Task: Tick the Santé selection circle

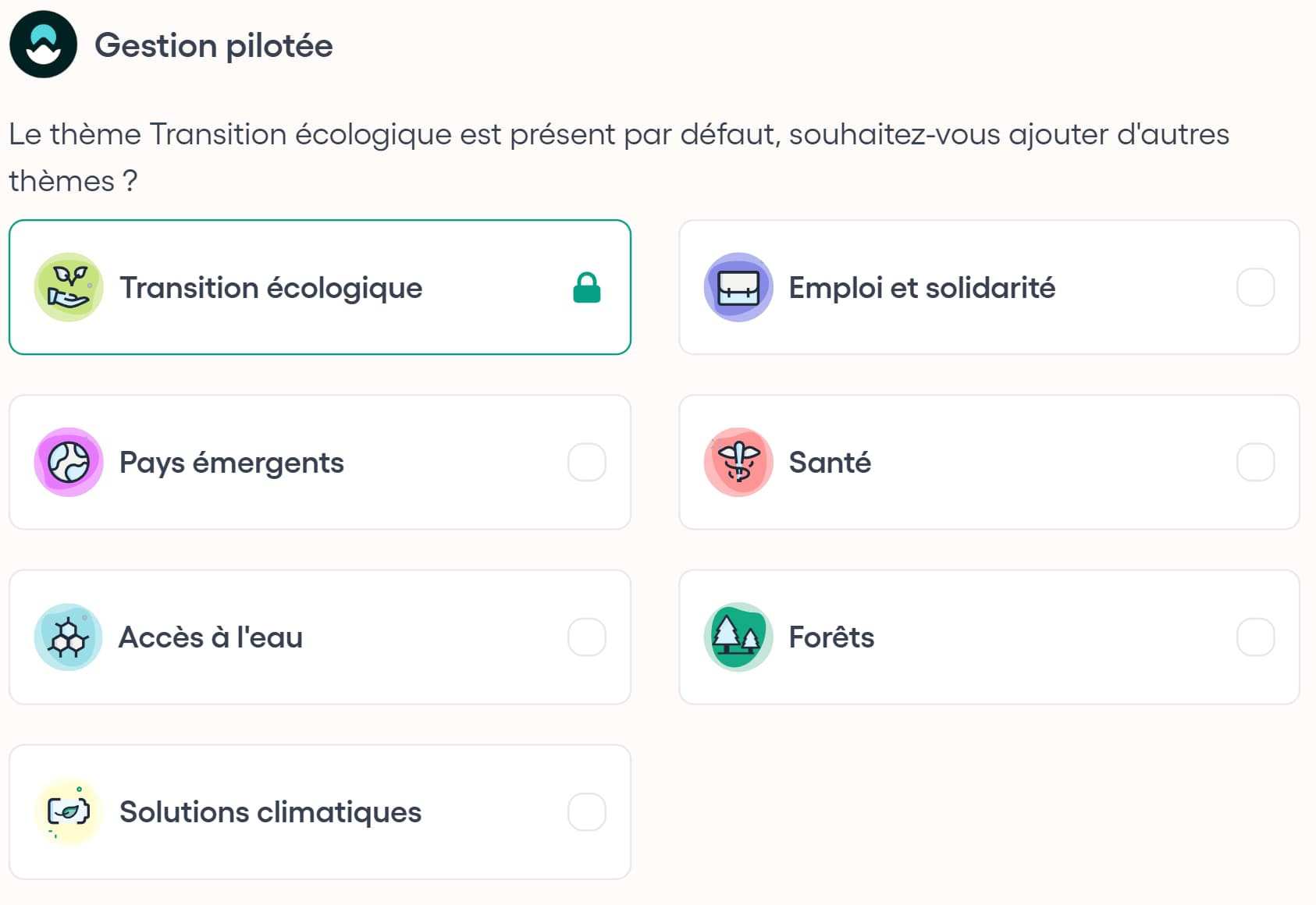Action: 1256,462
